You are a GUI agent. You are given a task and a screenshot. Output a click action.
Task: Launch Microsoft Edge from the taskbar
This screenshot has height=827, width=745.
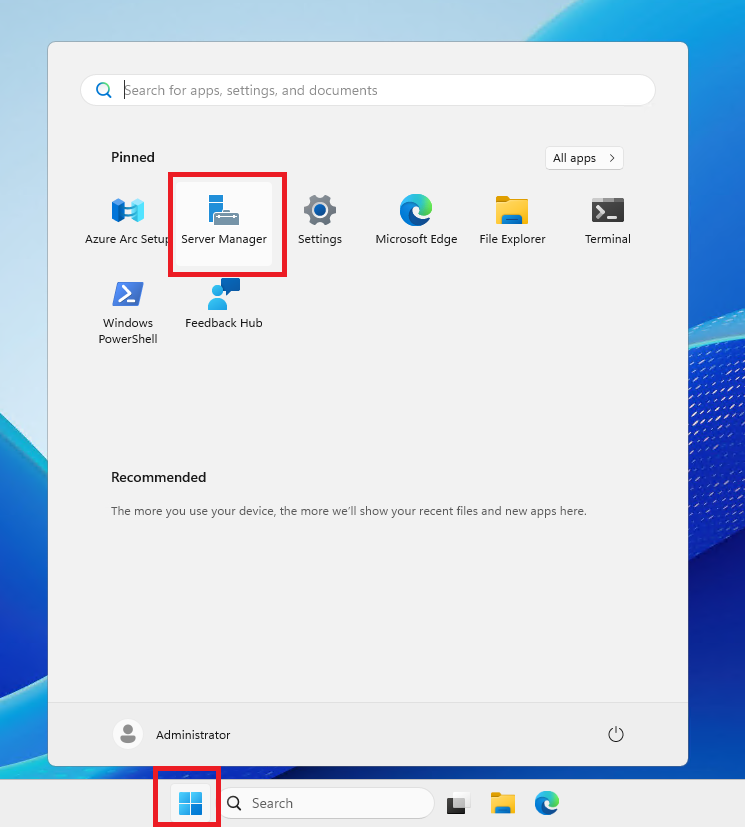click(x=547, y=803)
